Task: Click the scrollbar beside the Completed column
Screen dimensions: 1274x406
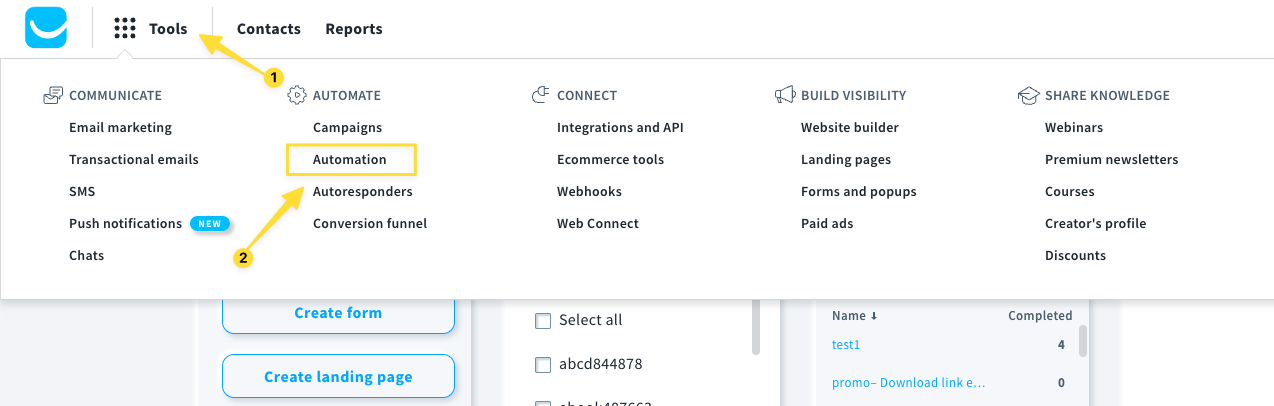Action: coord(1083,340)
